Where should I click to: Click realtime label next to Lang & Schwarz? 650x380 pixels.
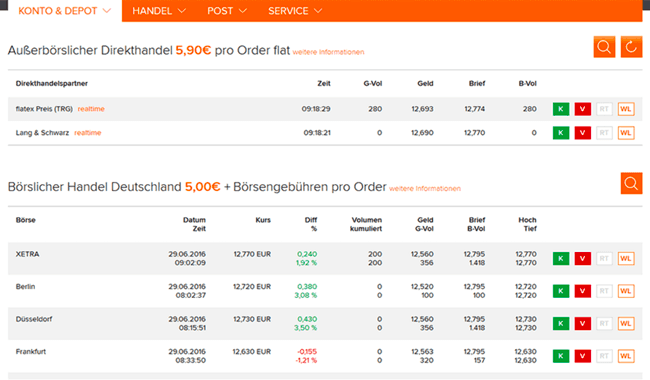pos(87,133)
